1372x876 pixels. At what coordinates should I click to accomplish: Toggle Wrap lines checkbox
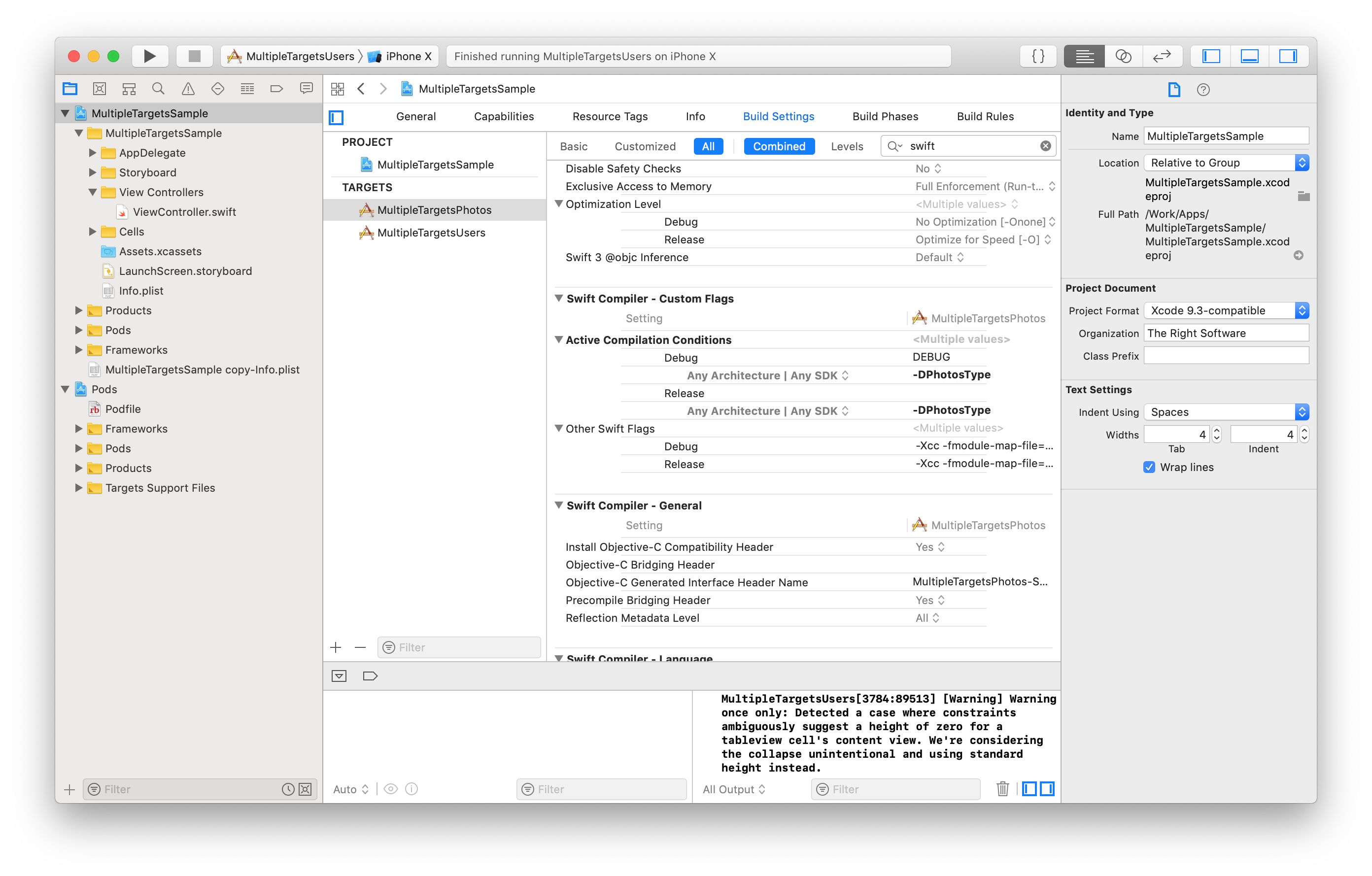tap(1149, 467)
